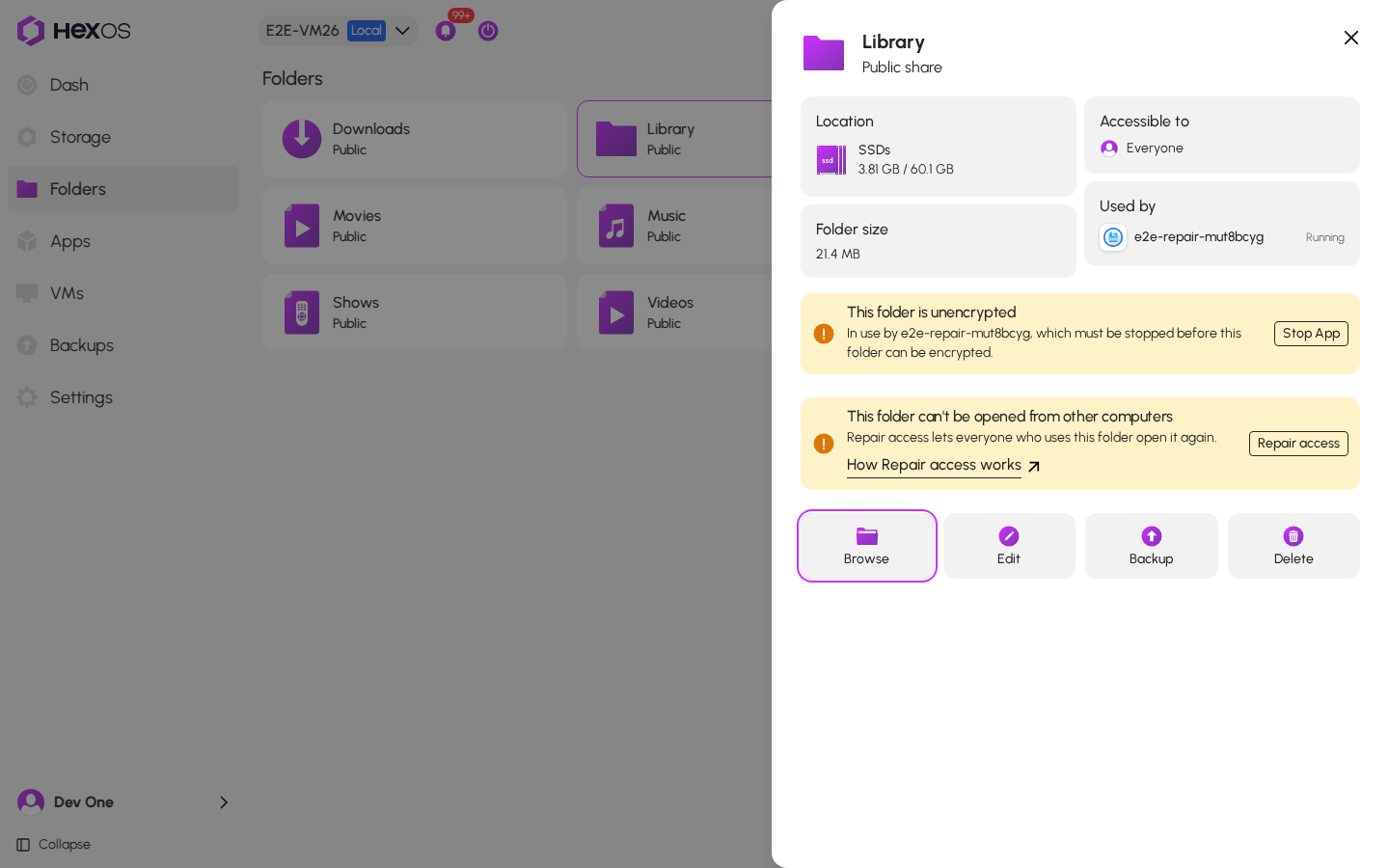Click the unencrypted warning exclamation icon
1389x868 pixels.
[x=824, y=334]
